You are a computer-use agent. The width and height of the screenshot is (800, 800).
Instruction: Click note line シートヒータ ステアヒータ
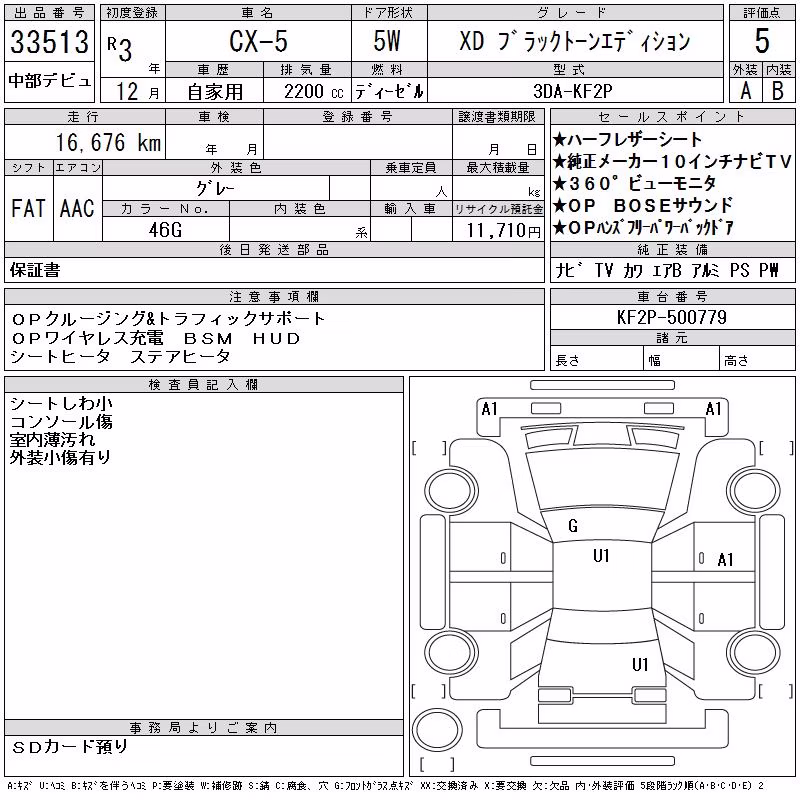pyautogui.click(x=120, y=357)
